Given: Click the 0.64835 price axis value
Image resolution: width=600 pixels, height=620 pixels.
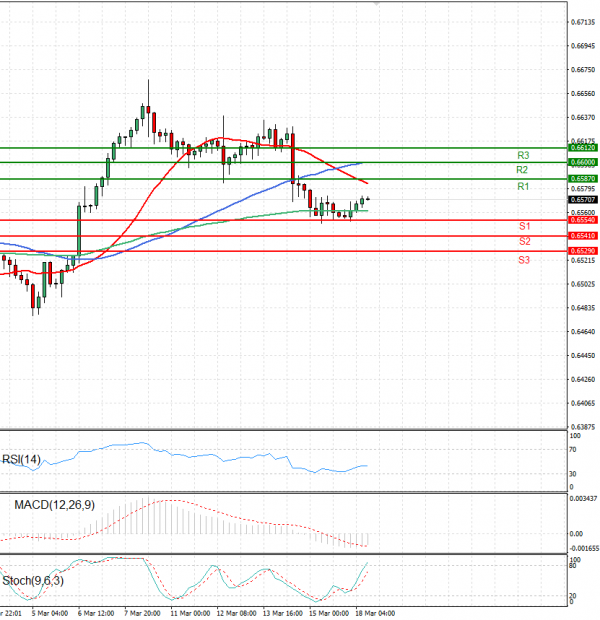Looking at the screenshot, I should tap(583, 308).
